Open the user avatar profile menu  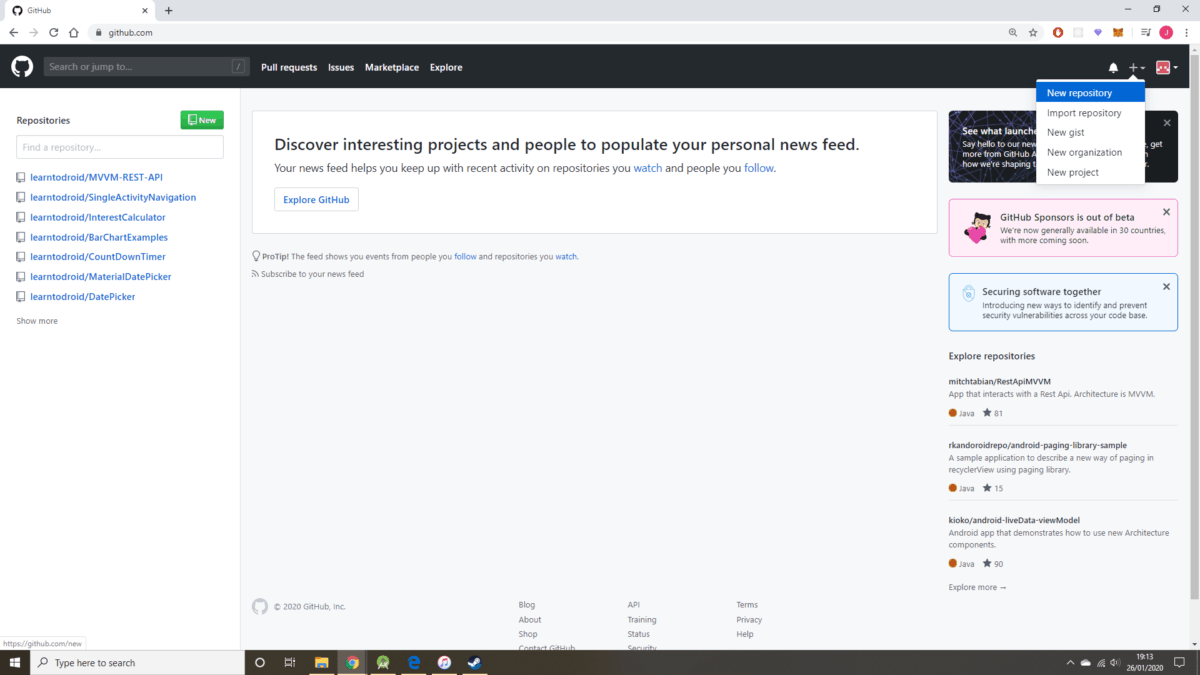1165,68
